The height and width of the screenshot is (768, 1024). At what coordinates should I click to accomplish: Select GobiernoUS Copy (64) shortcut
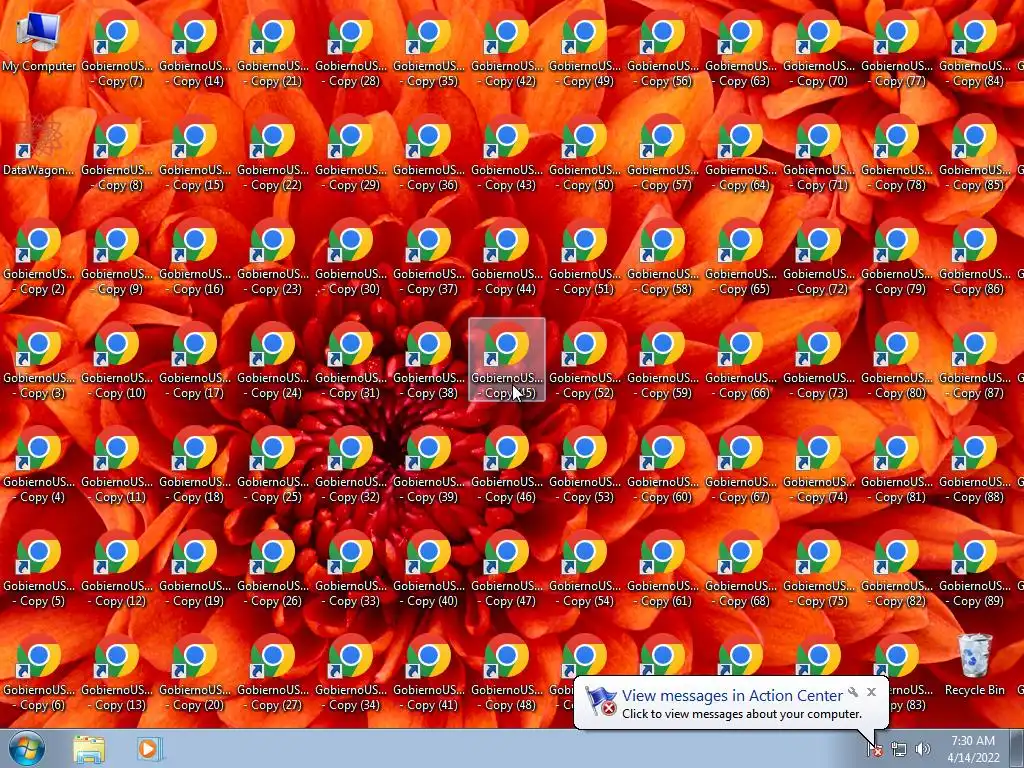[741, 153]
